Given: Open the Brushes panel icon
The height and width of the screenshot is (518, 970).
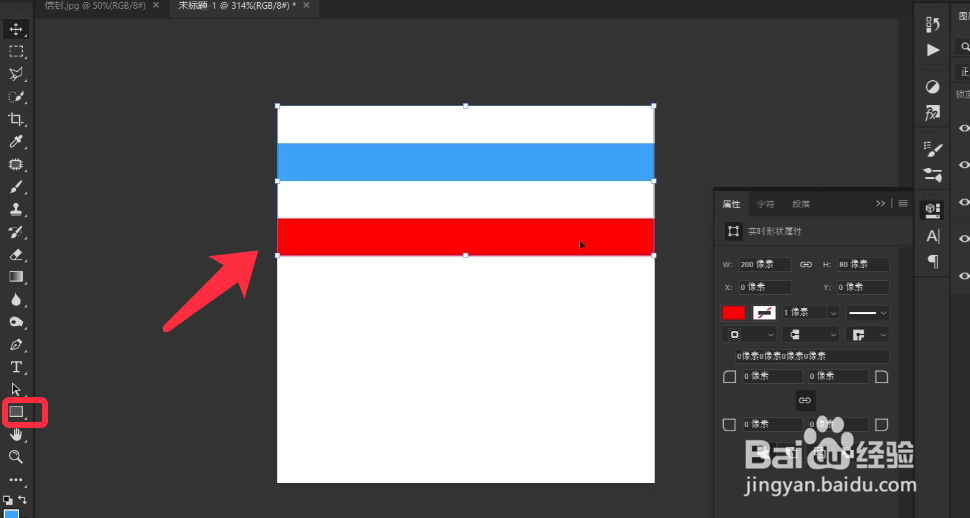Looking at the screenshot, I should point(932,175).
